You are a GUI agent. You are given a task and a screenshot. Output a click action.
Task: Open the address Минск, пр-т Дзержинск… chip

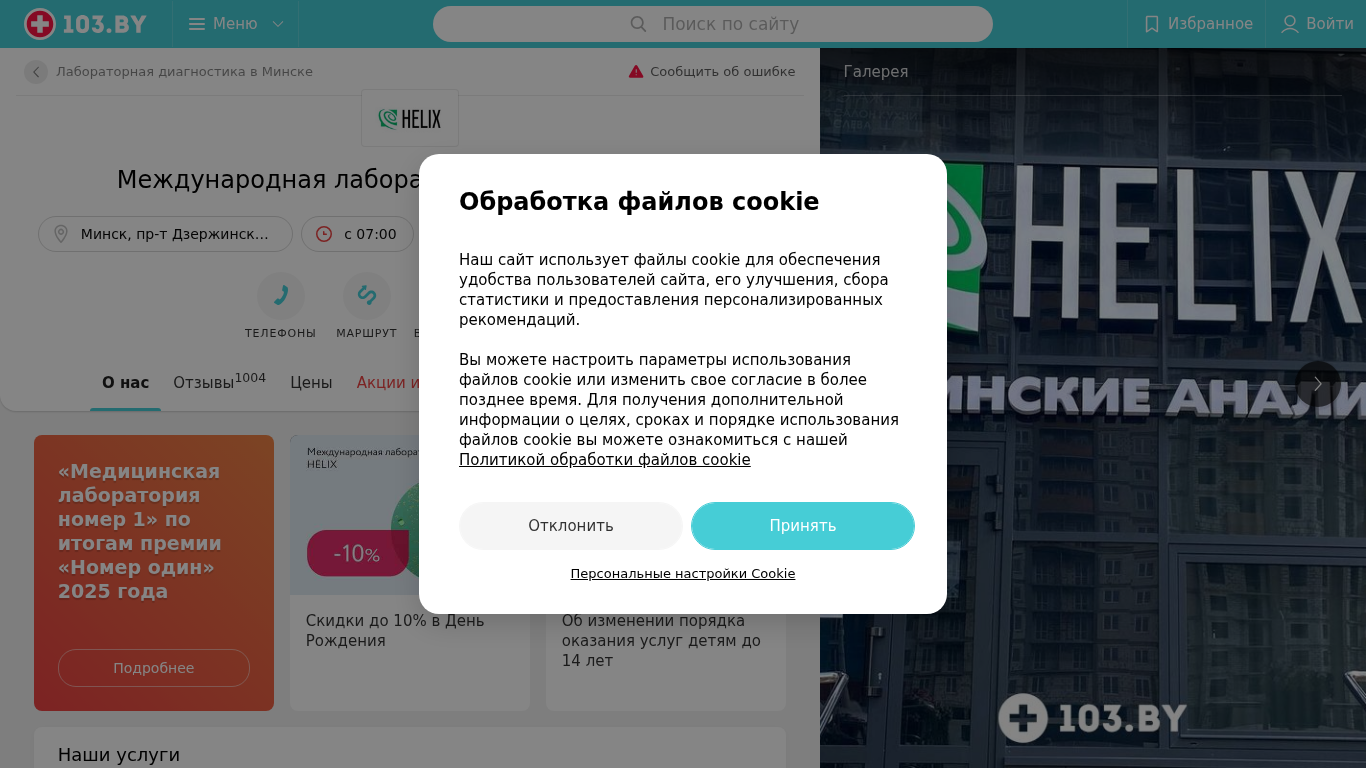165,234
